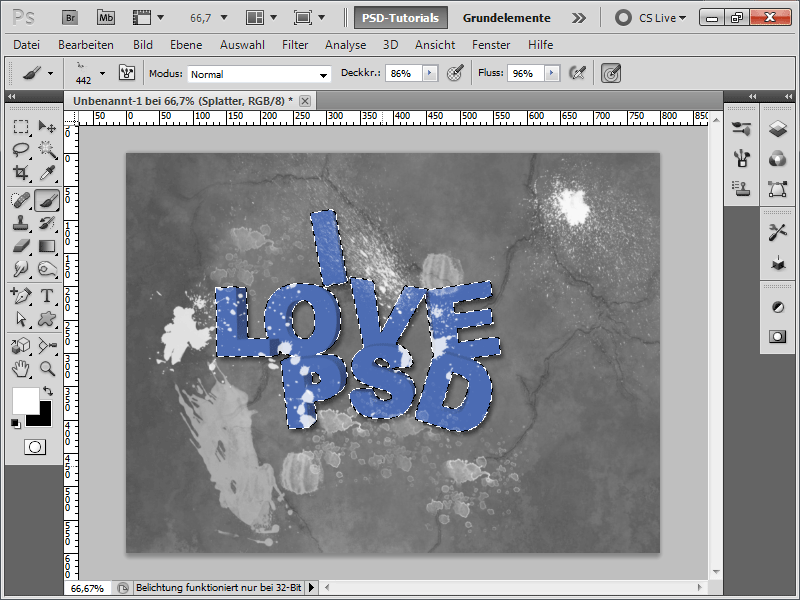This screenshot has width=800, height=600.
Task: Select the Eyedropper tool
Action: pyautogui.click(x=47, y=173)
